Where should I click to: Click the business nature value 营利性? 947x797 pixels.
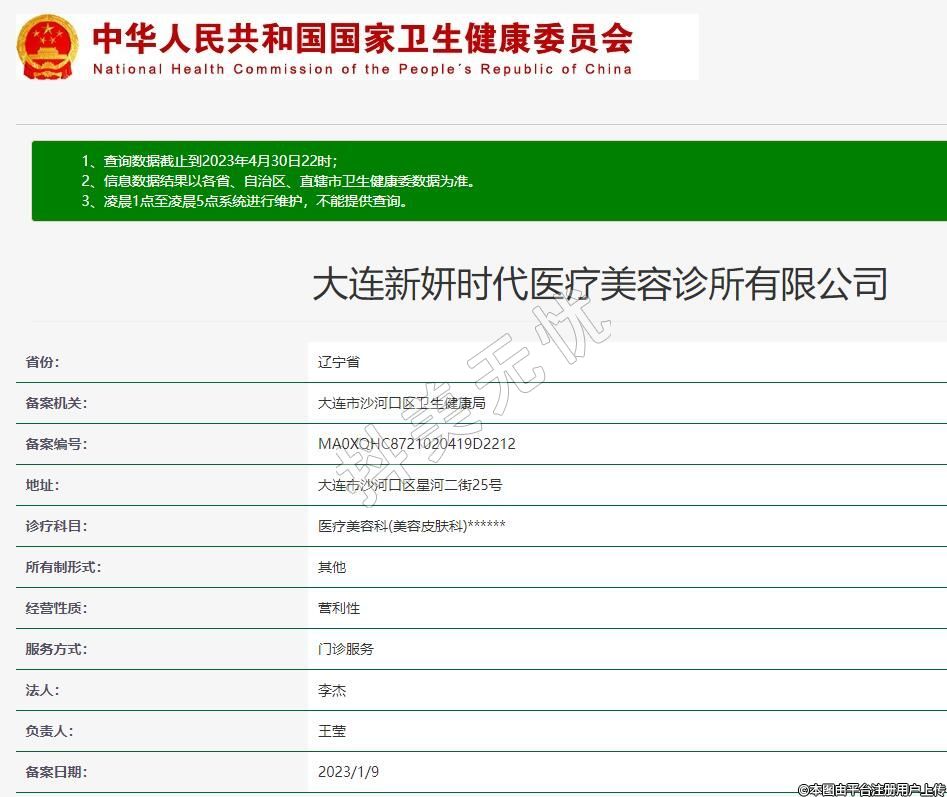(338, 608)
